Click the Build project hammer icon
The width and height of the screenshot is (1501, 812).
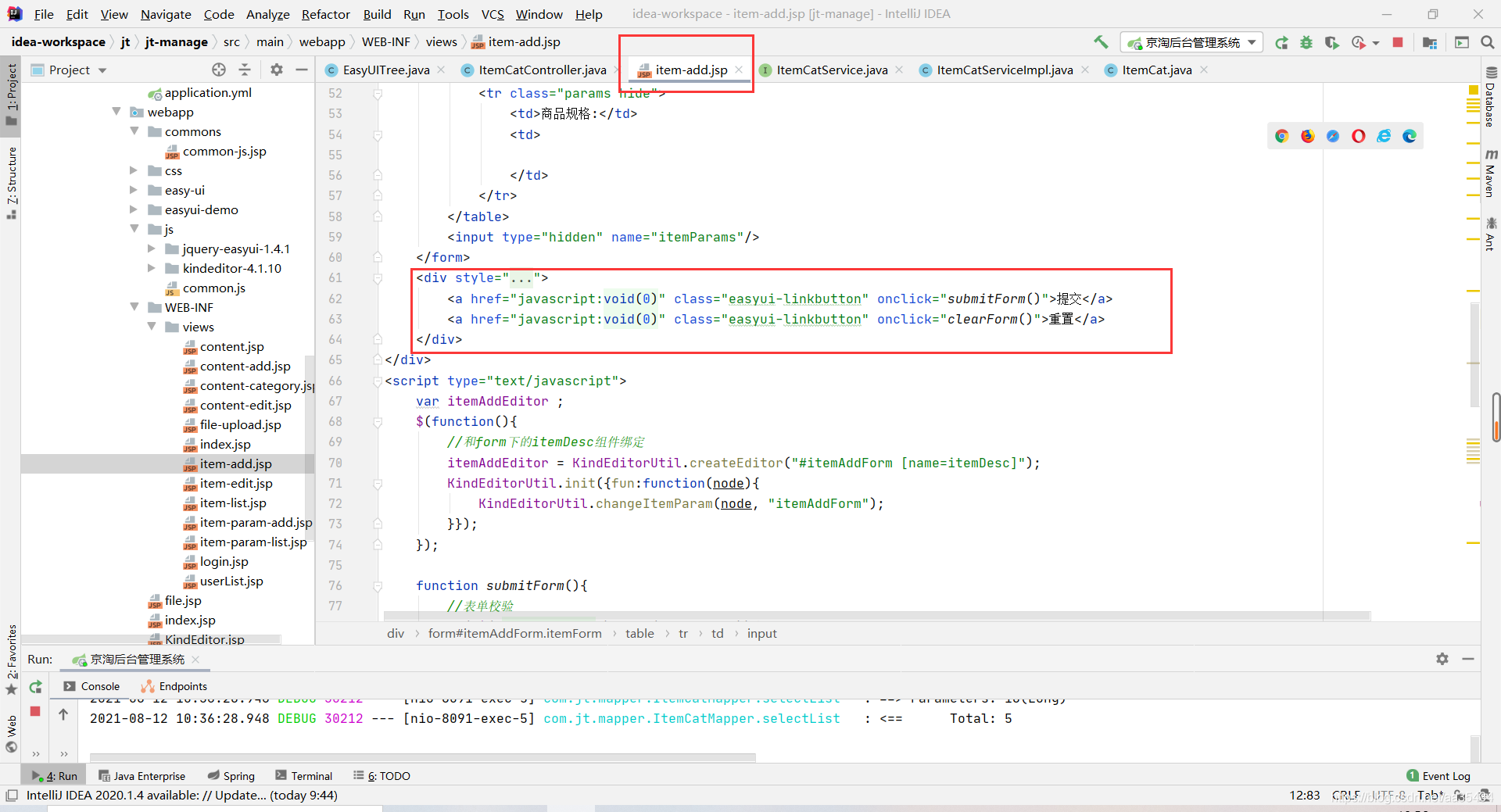pos(1101,42)
